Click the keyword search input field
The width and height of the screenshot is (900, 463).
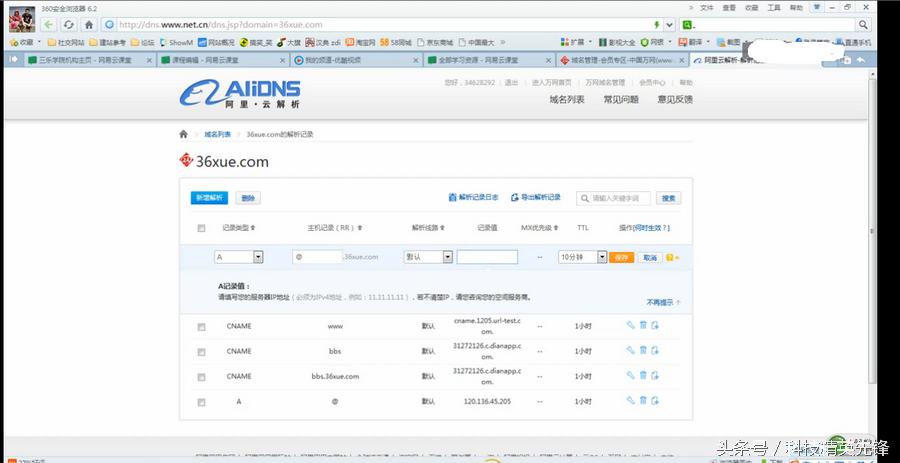pos(614,198)
